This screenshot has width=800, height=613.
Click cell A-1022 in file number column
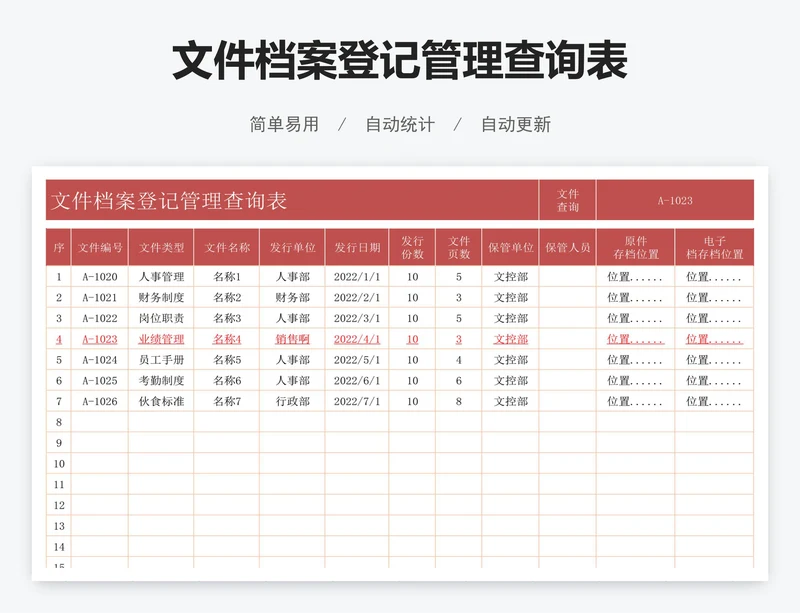pos(100,318)
